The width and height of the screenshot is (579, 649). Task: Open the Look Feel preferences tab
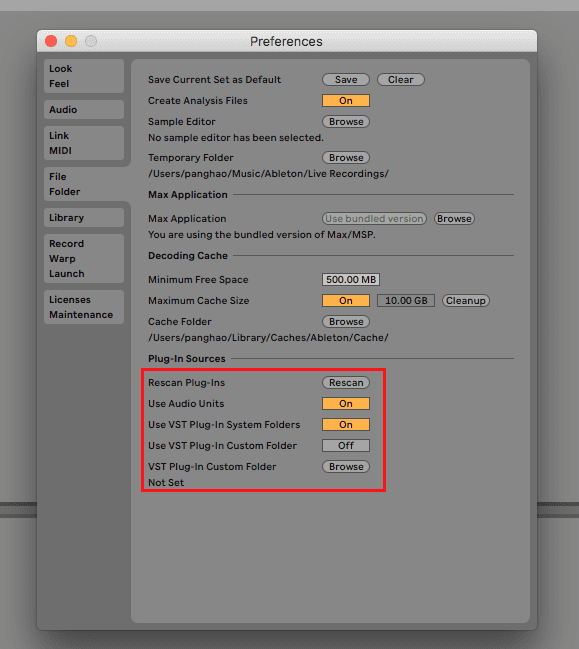[x=84, y=76]
